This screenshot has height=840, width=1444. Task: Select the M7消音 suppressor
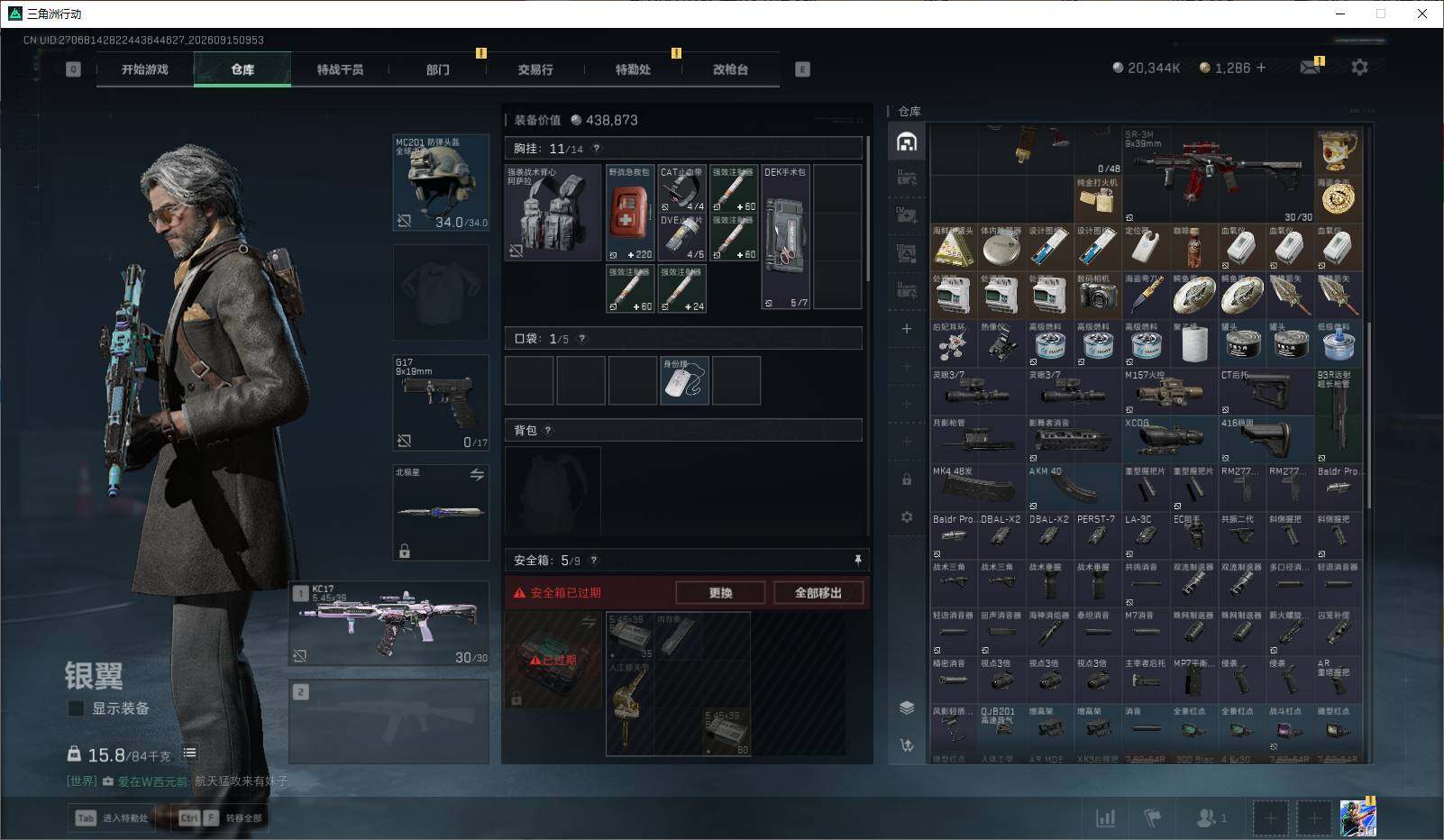(x=1146, y=632)
